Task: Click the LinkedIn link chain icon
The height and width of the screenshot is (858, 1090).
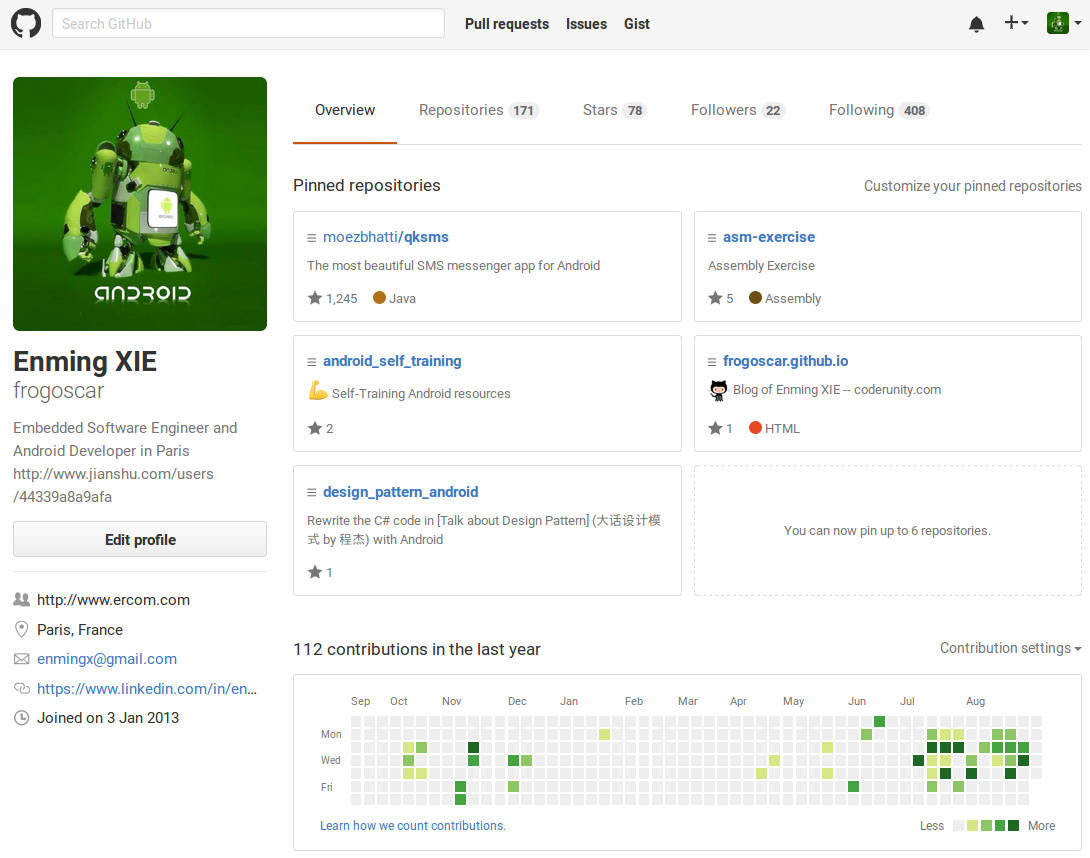Action: 21,689
